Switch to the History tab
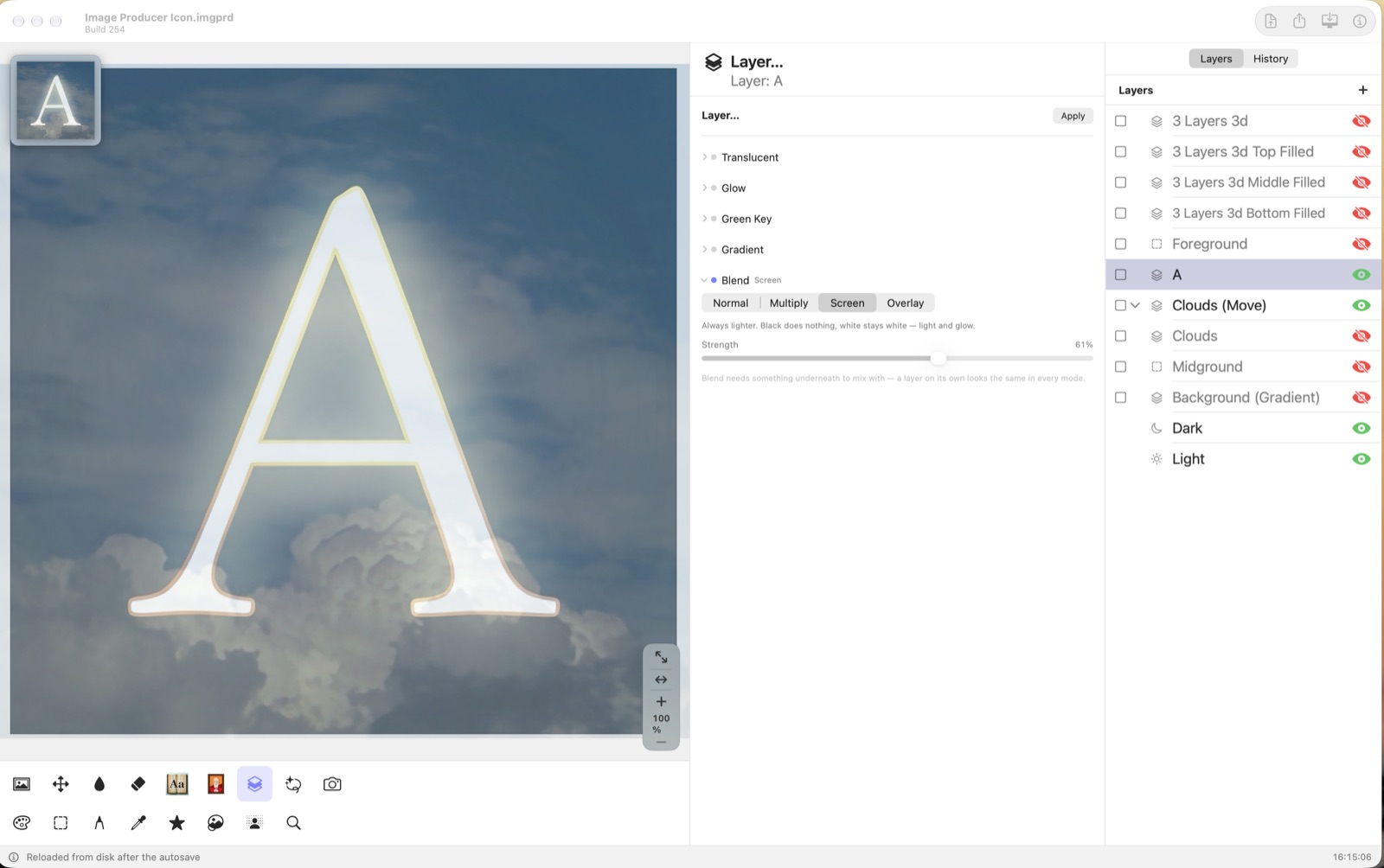The height and width of the screenshot is (868, 1384). click(x=1270, y=59)
